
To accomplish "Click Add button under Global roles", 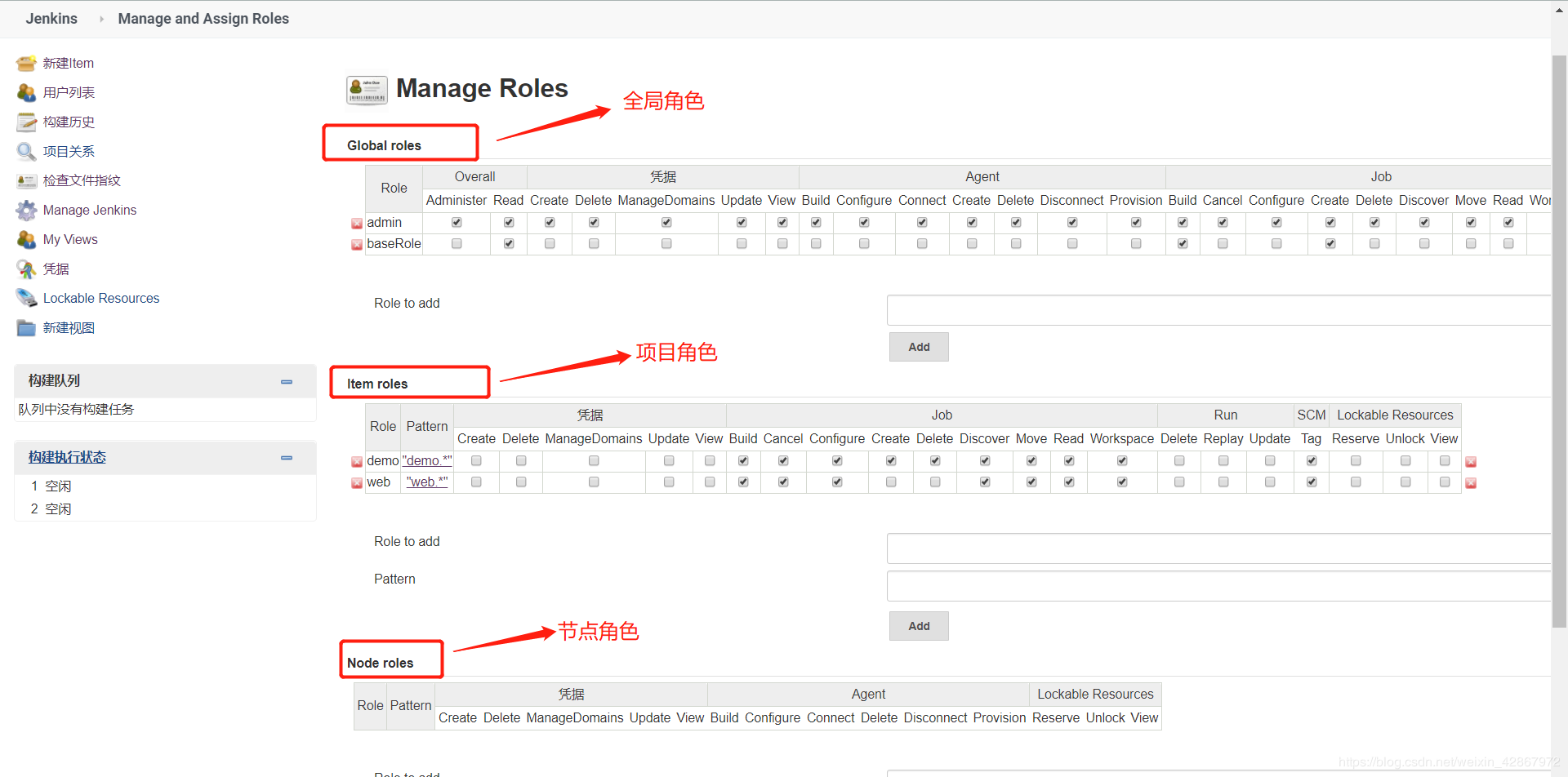I will (919, 347).
